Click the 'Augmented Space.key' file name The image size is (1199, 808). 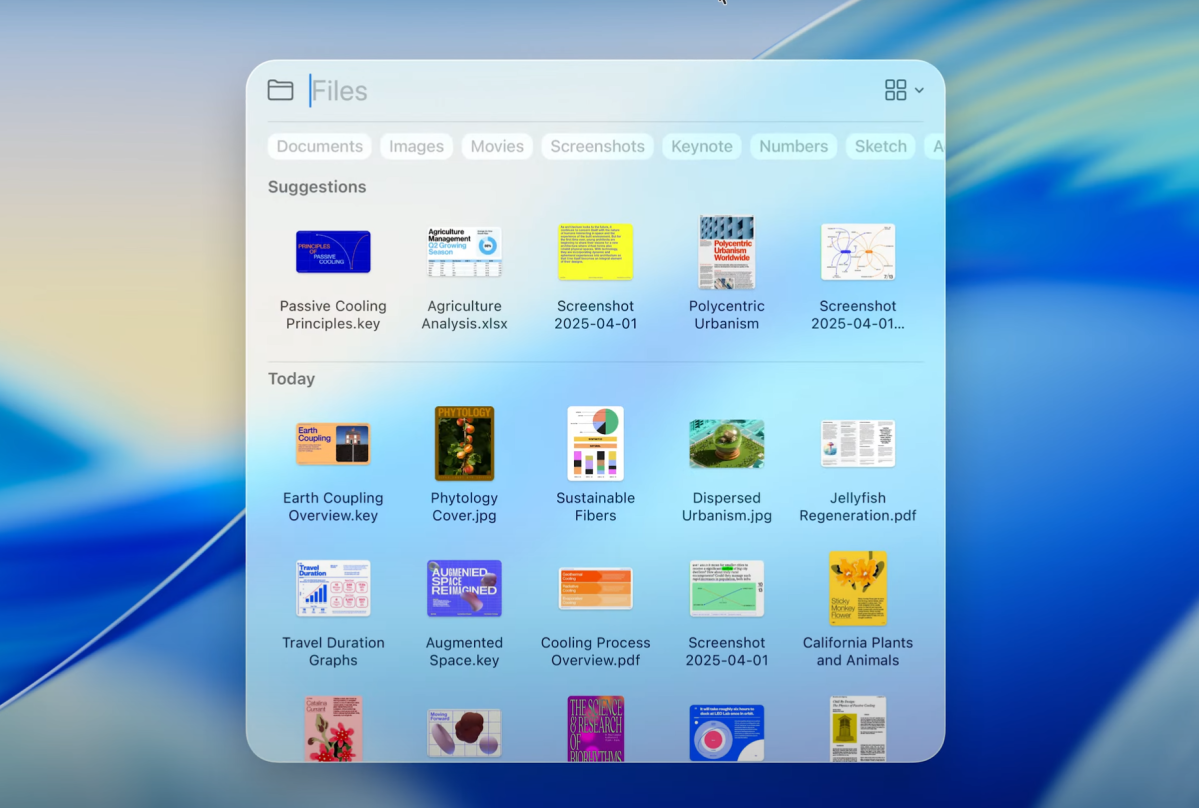coord(464,651)
